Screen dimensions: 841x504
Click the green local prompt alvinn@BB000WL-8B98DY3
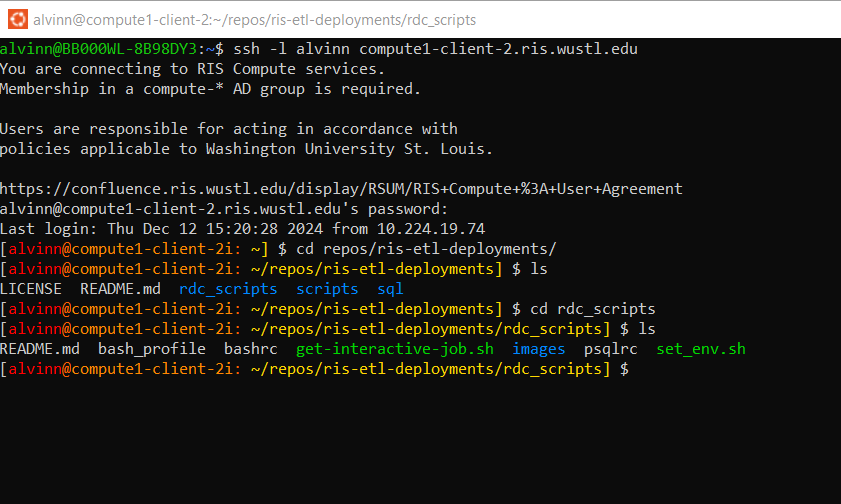coord(99,49)
